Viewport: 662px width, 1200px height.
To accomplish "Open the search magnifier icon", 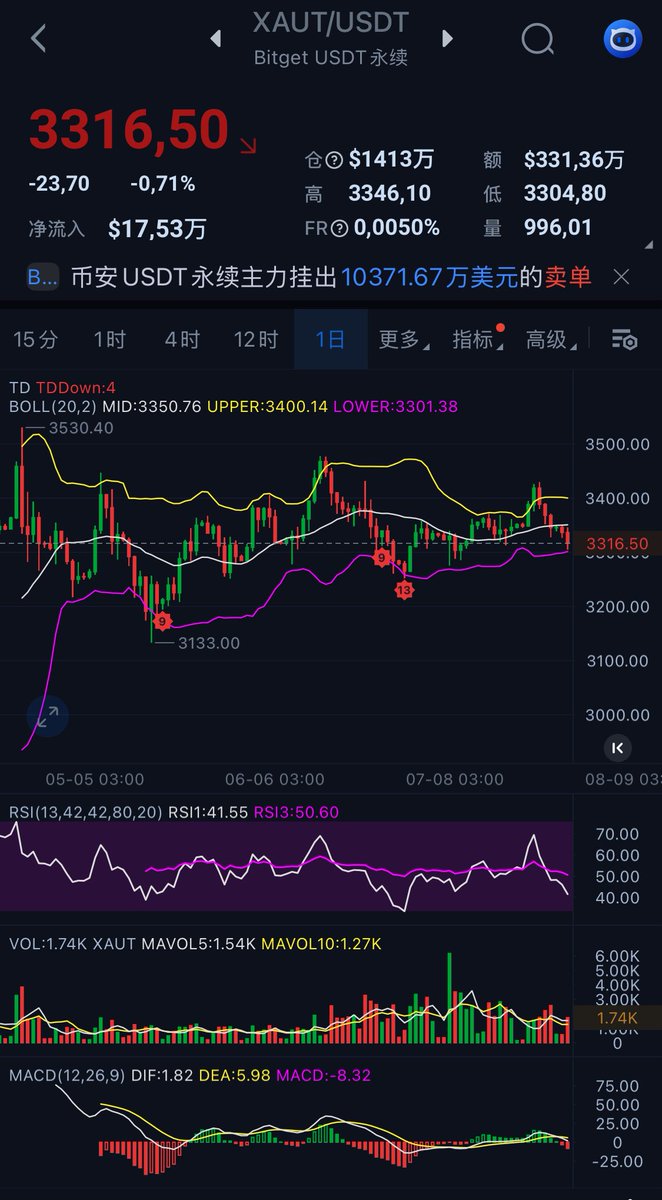I will tap(538, 39).
